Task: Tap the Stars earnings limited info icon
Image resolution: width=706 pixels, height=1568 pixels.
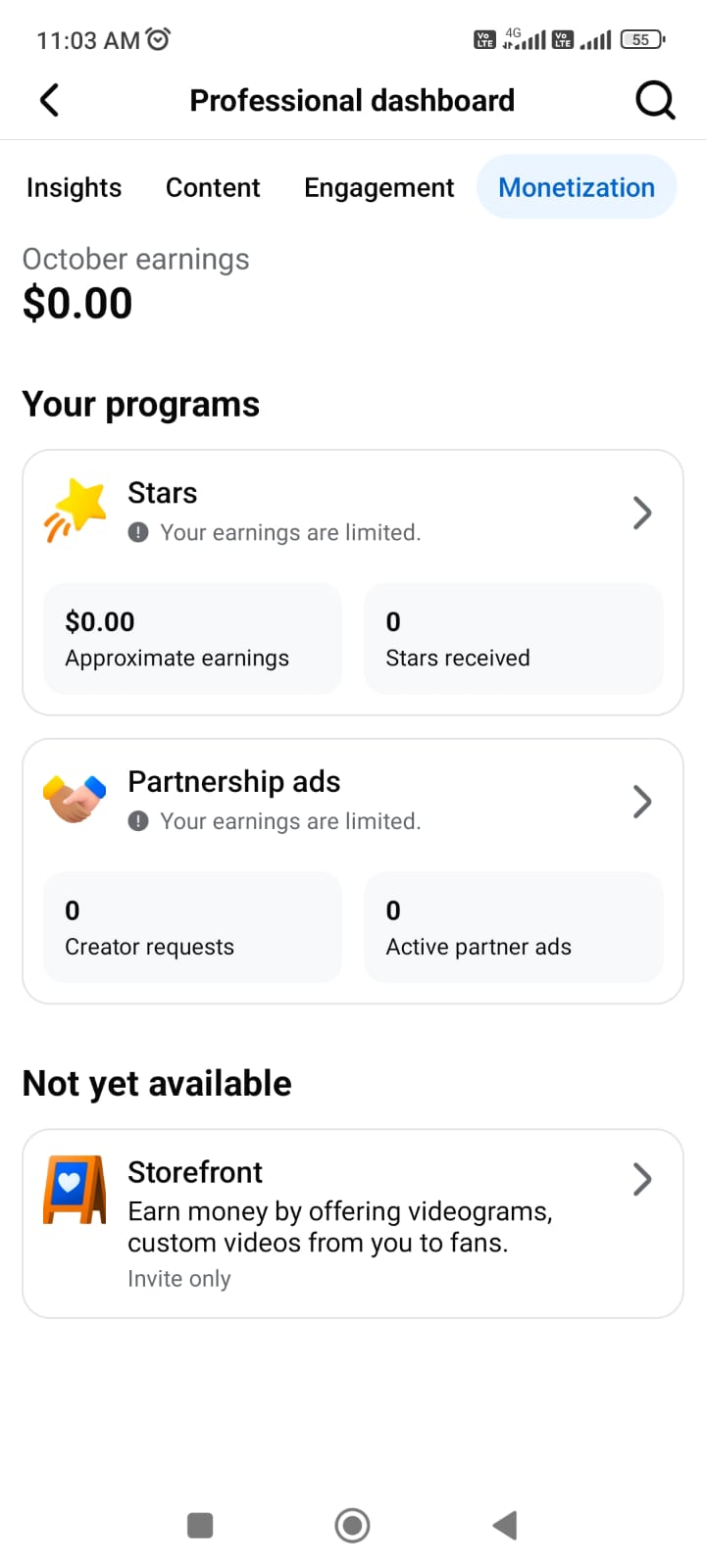Action: pos(138,532)
